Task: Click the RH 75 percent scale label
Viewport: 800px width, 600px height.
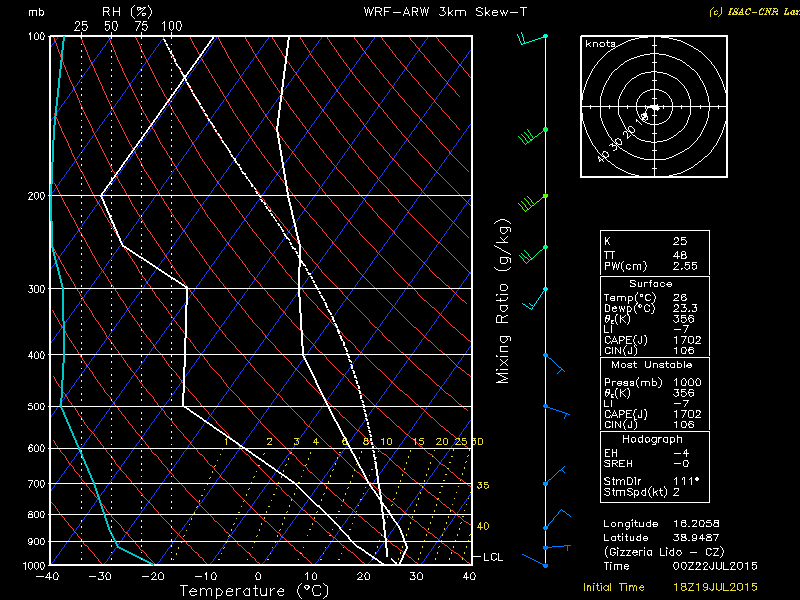Action: coord(141,26)
